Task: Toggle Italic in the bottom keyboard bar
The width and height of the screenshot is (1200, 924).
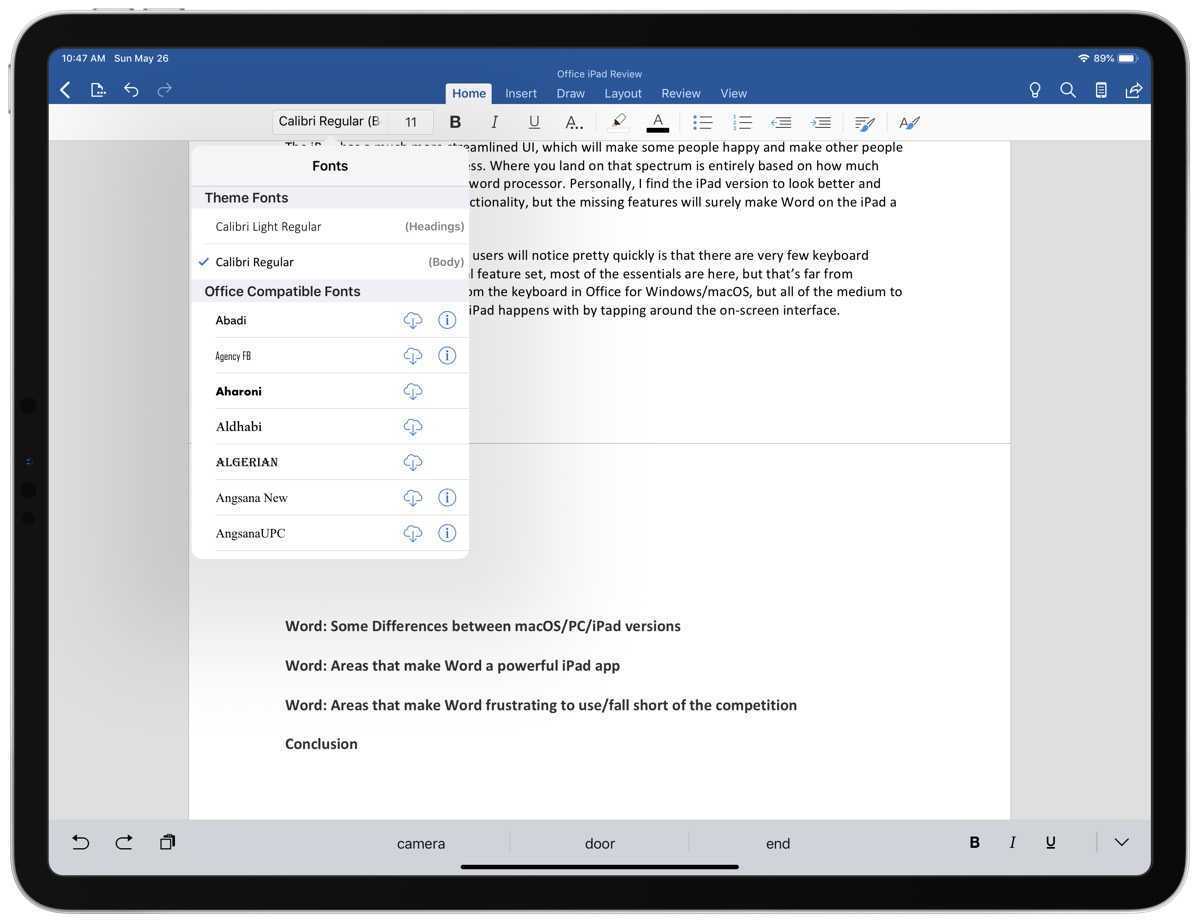Action: (1012, 842)
